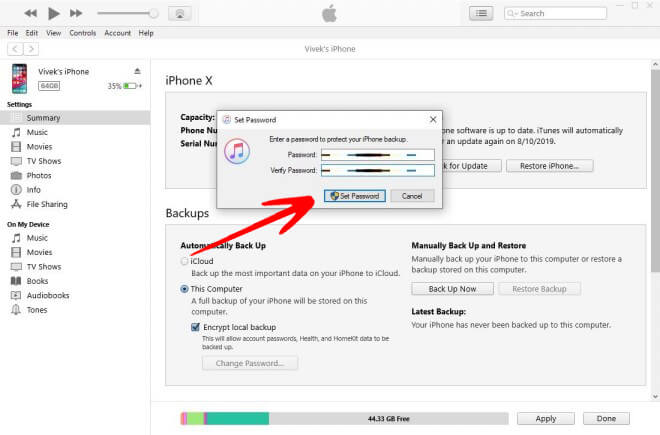The image size is (660, 435).
Task: Select TV Shows icon under On My Device
Action: 16,267
